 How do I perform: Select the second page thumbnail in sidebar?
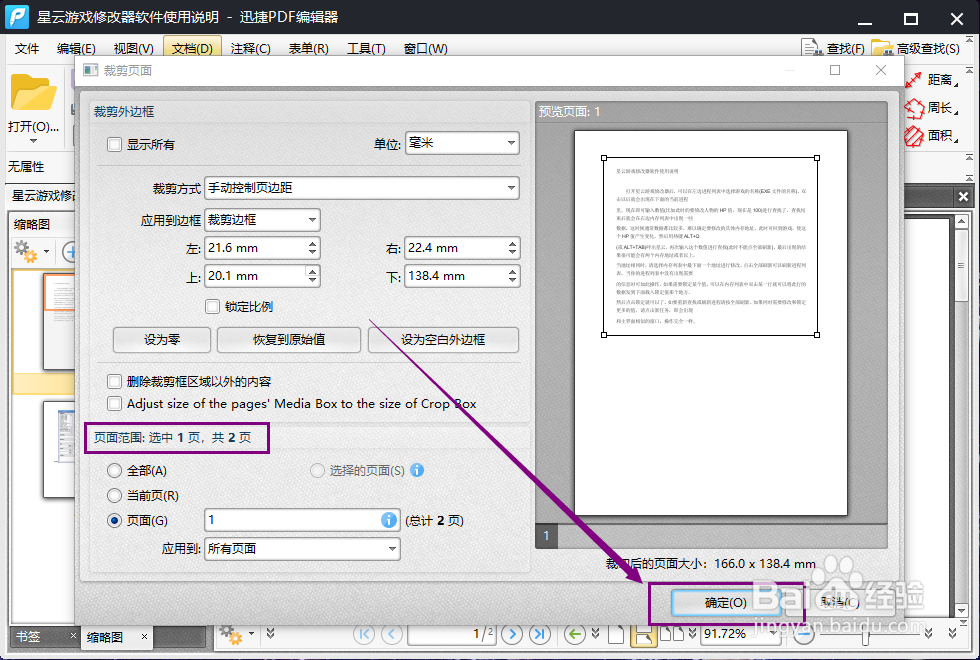click(x=59, y=450)
